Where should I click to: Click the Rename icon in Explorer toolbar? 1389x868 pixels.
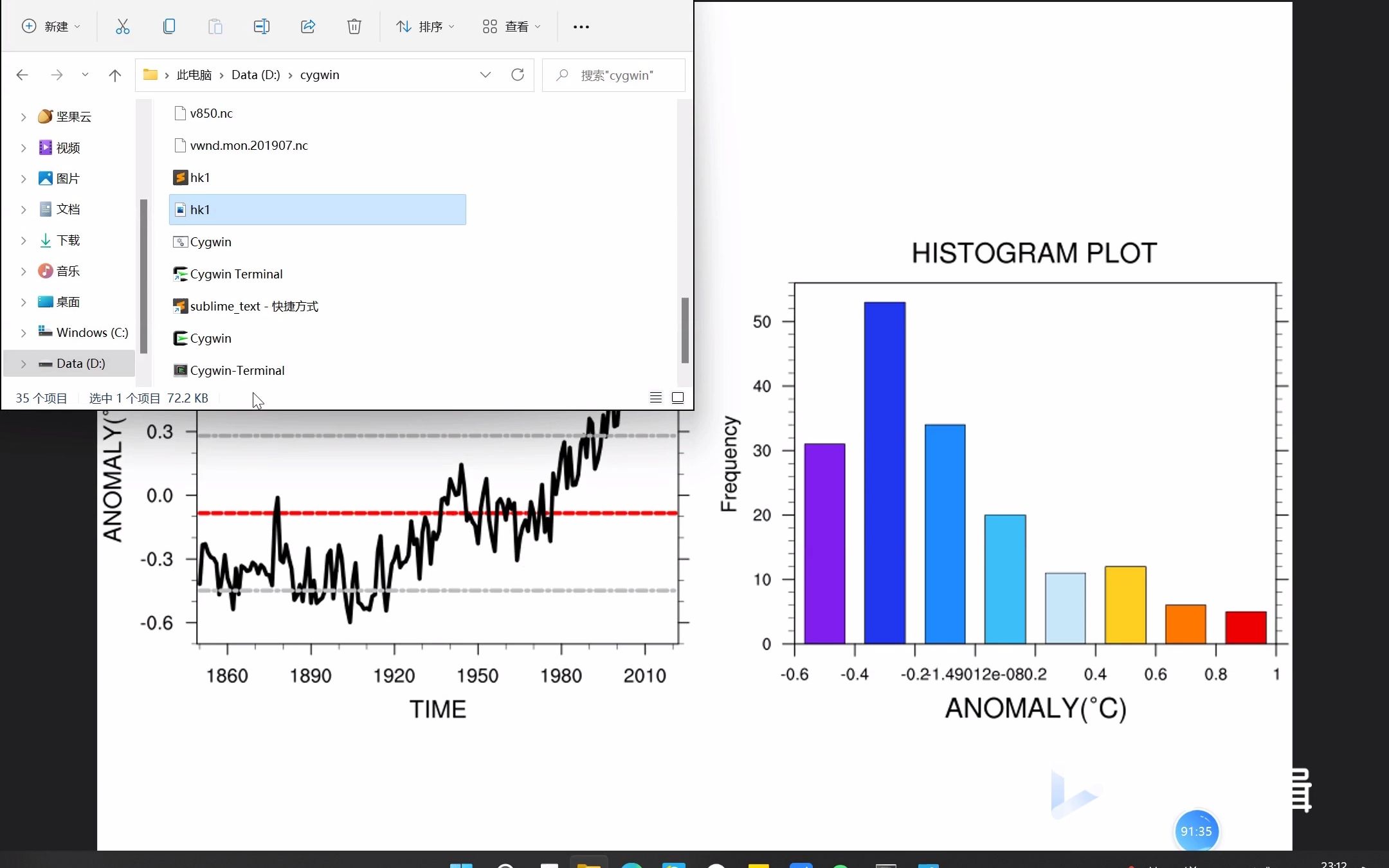pos(262,26)
